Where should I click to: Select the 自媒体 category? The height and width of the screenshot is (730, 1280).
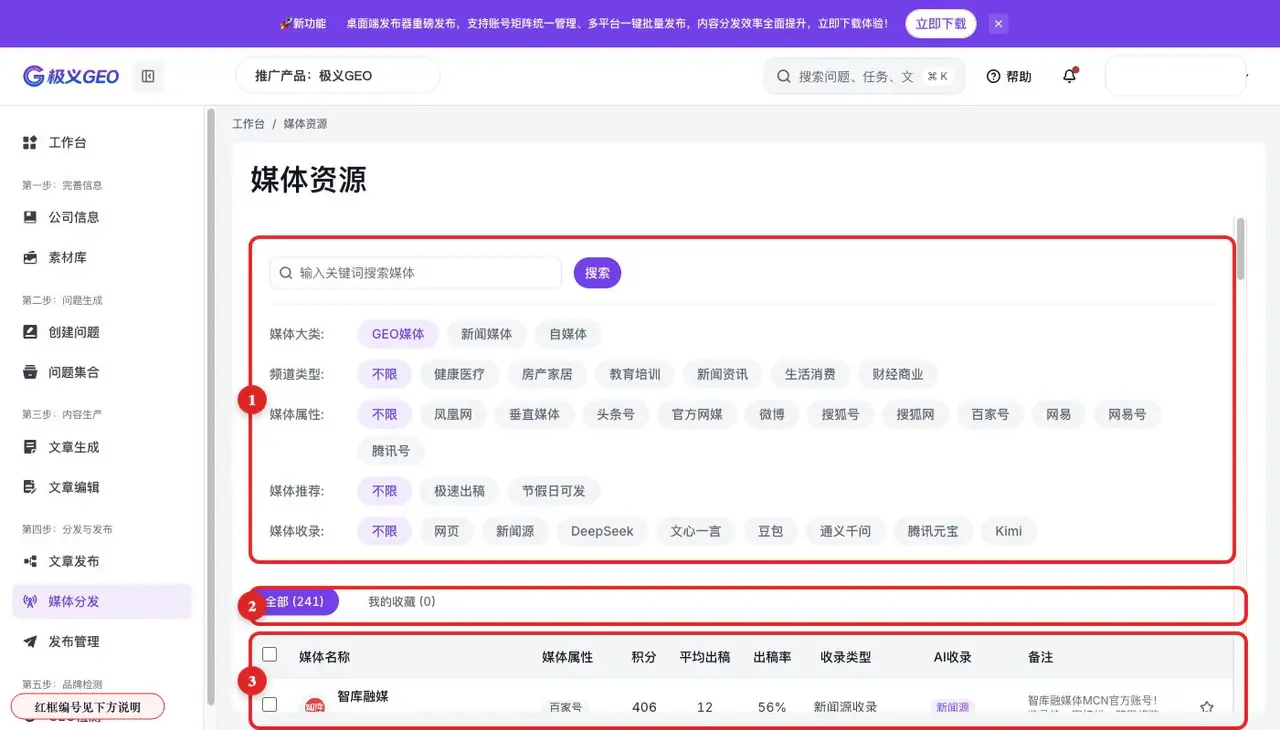[x=567, y=334]
